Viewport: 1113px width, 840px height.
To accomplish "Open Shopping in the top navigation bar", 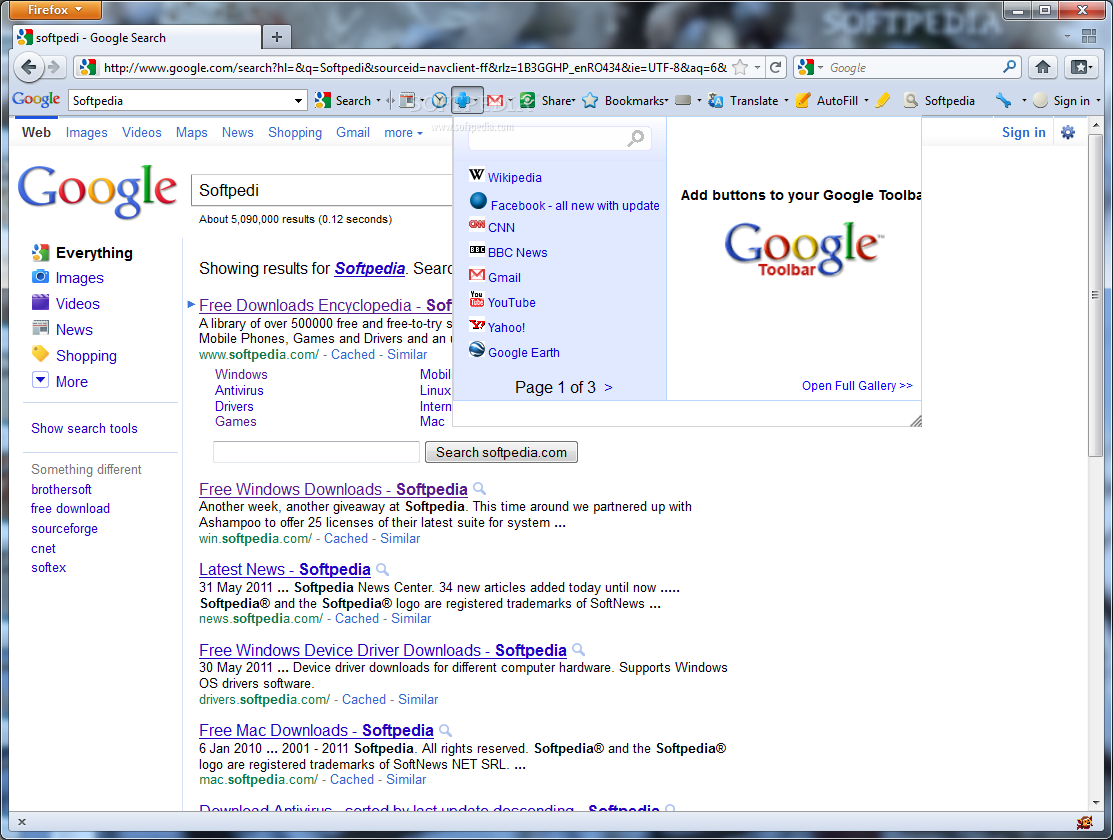I will 295,133.
